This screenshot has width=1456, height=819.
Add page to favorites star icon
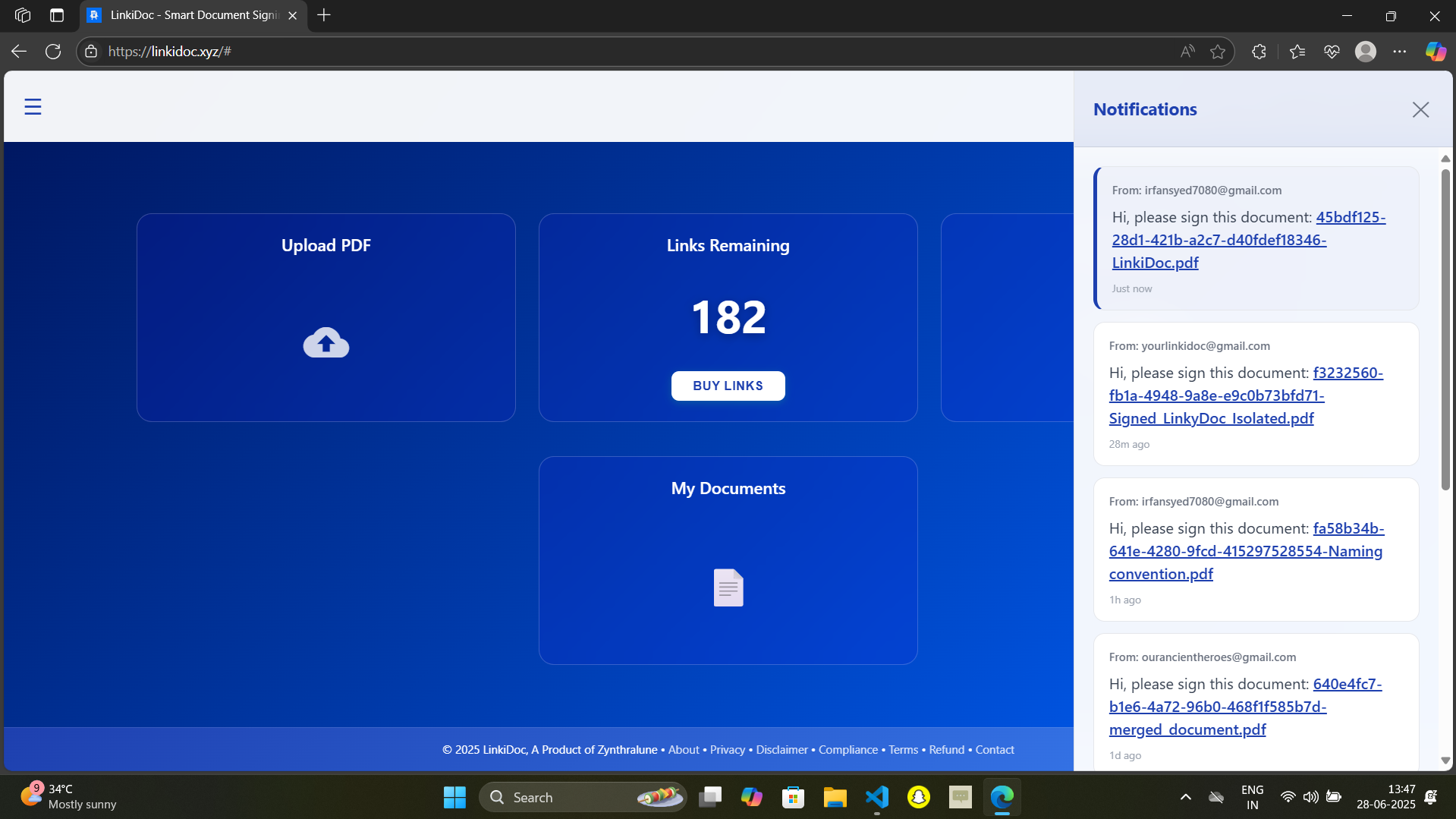(1218, 52)
